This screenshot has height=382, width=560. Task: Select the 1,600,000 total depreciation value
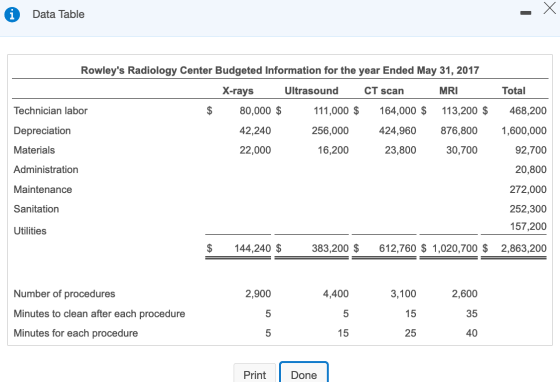[x=524, y=131]
